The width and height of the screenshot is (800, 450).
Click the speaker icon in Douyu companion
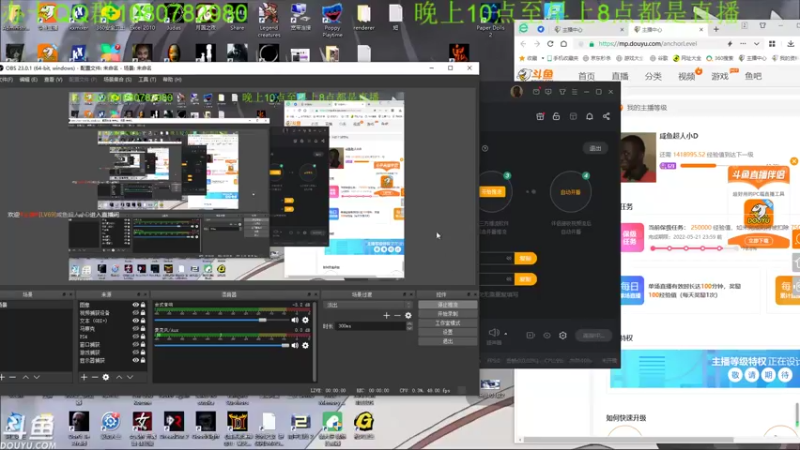493,333
